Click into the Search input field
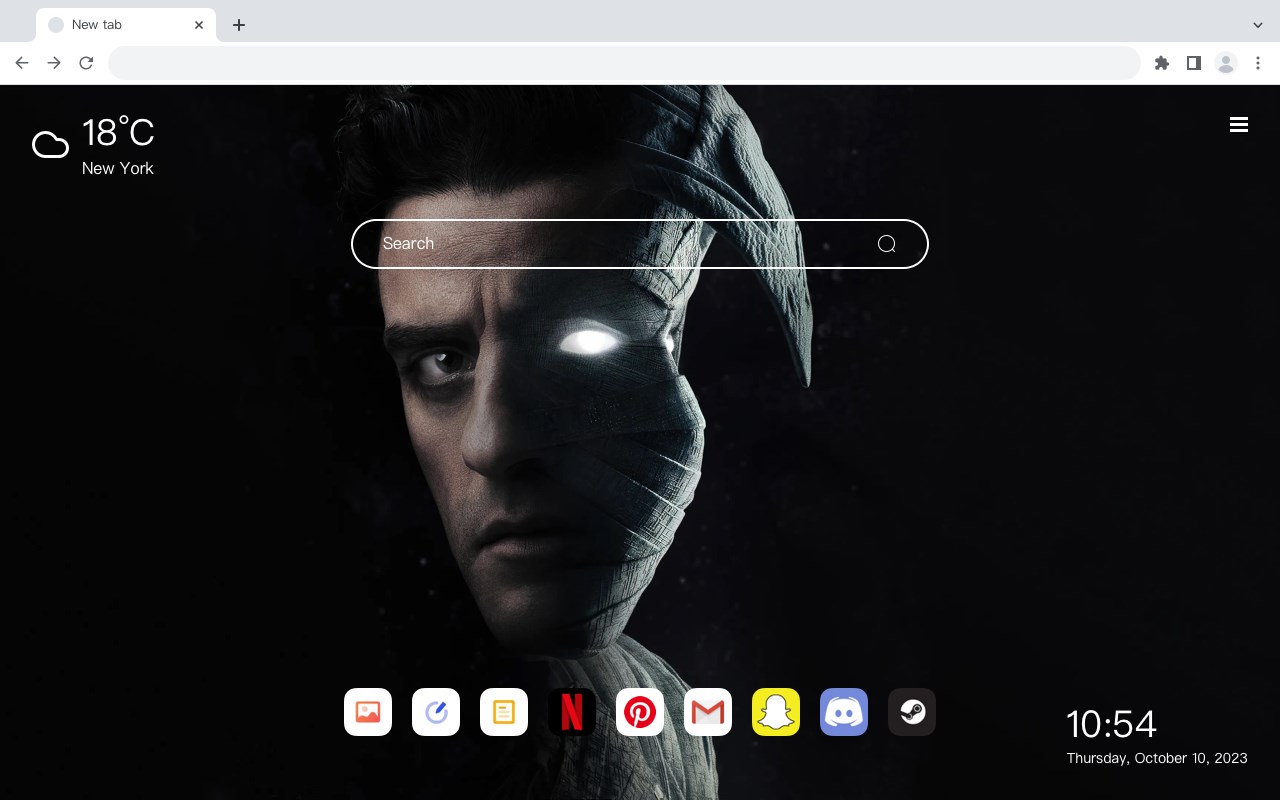Viewport: 1280px width, 800px height. click(640, 244)
